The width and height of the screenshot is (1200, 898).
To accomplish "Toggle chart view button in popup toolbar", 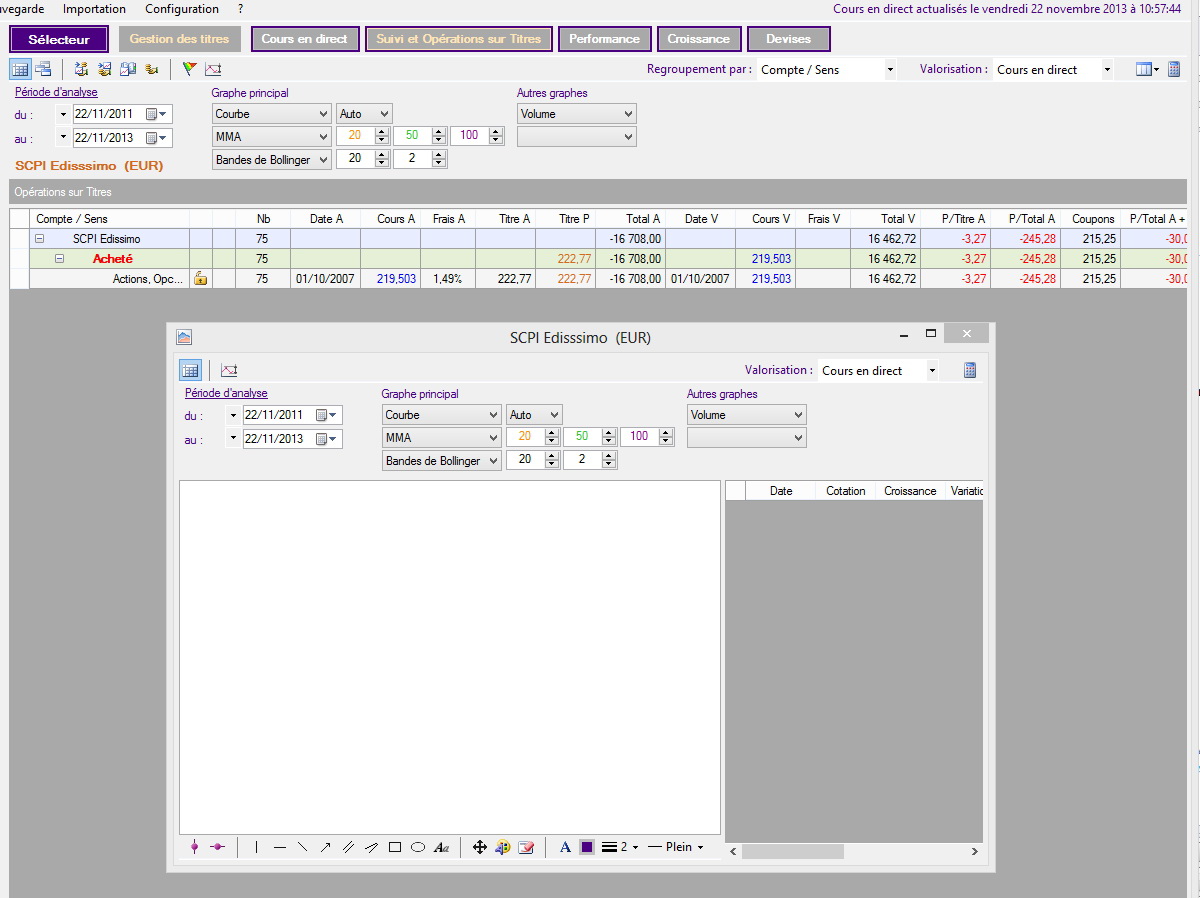I will click(x=229, y=370).
